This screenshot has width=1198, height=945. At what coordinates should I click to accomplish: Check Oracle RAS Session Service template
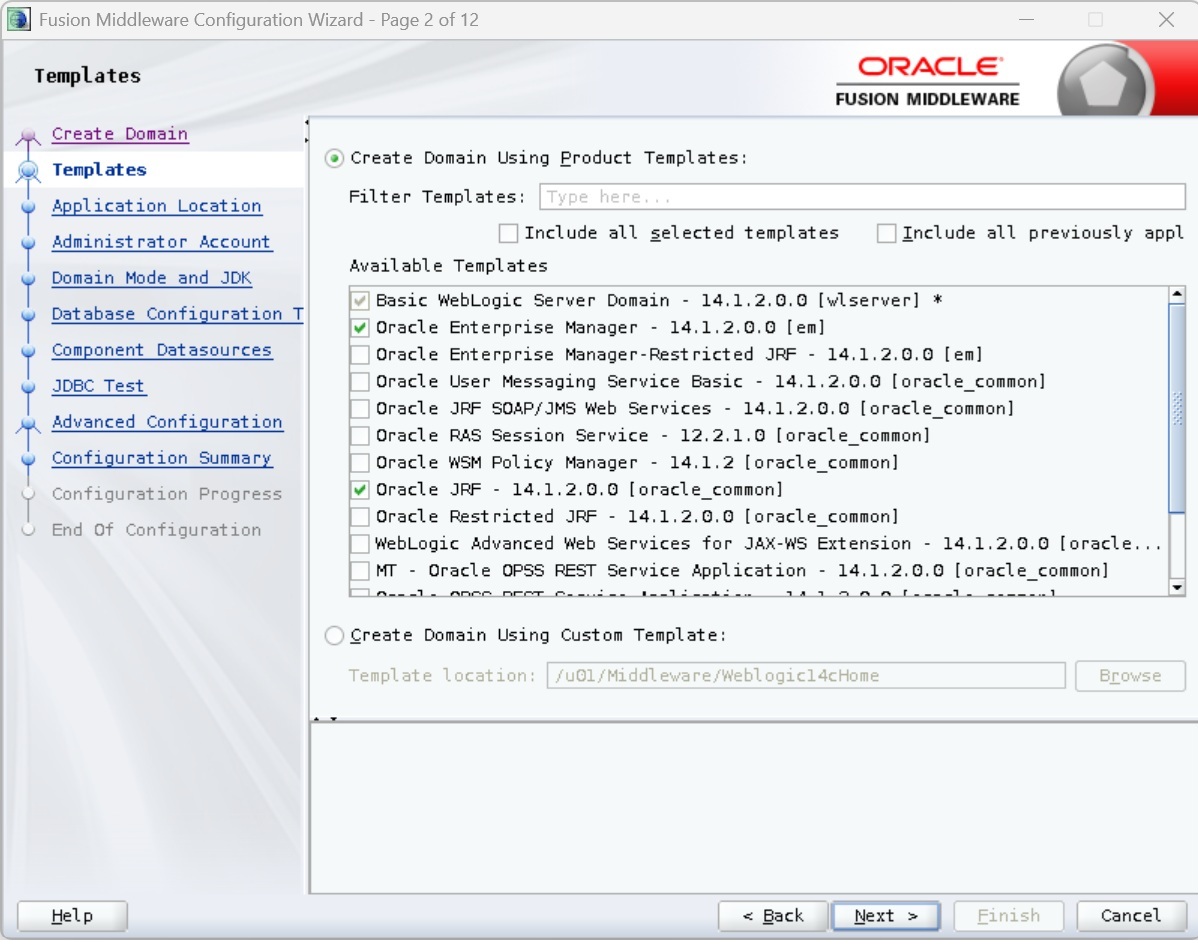[x=359, y=435]
